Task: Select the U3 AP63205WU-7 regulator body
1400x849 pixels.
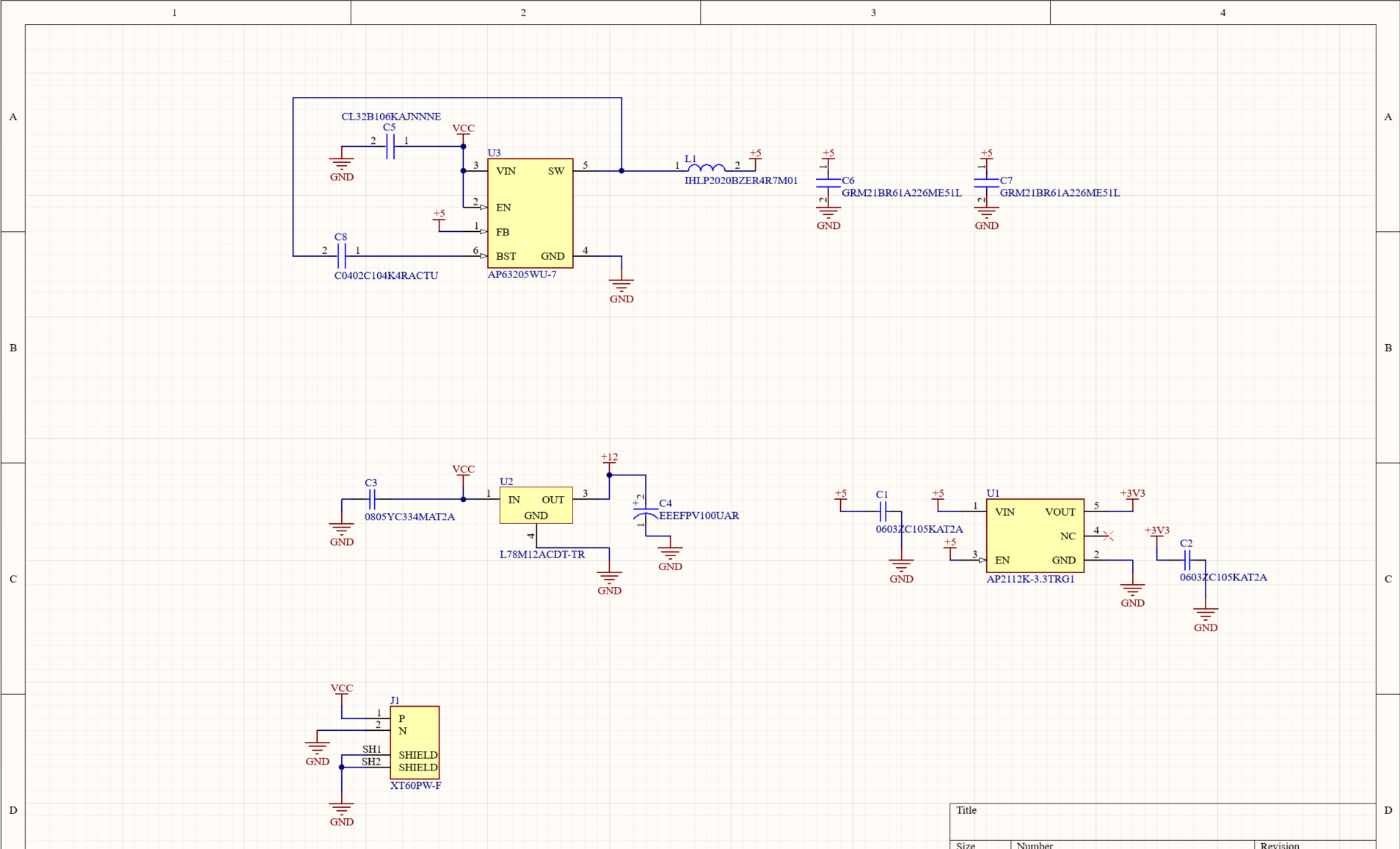Action: [x=530, y=214]
